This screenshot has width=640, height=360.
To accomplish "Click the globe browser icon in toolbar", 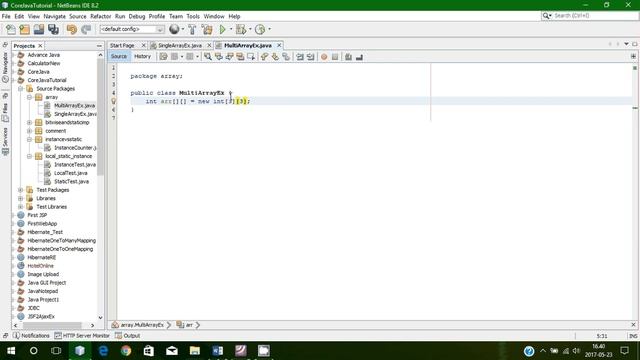I will coord(174,29).
